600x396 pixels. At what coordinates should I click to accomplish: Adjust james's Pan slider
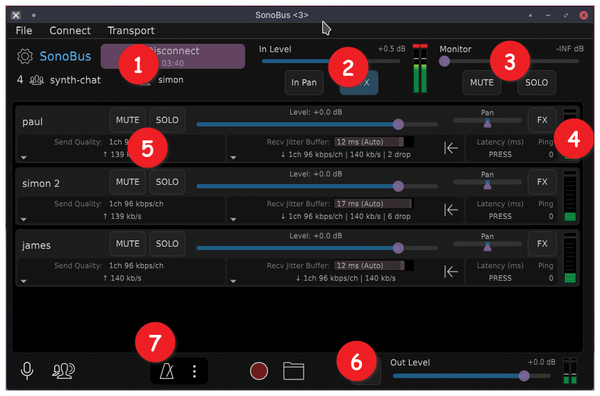(x=487, y=246)
